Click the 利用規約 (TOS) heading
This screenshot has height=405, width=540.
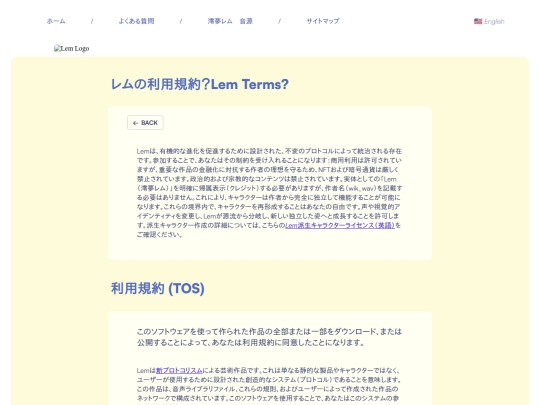point(157,288)
